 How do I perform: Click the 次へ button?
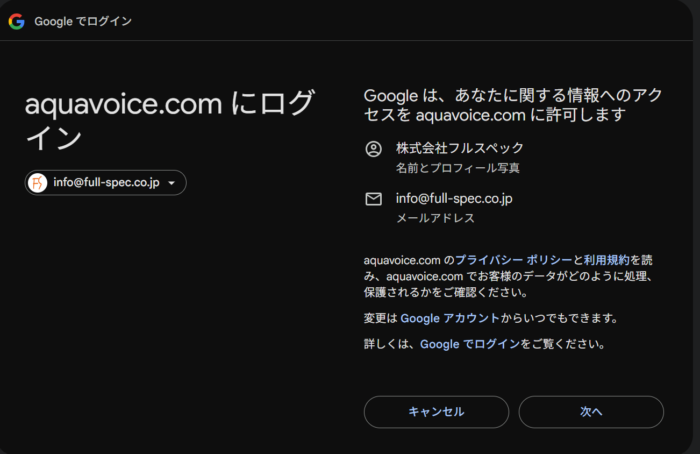click(591, 412)
